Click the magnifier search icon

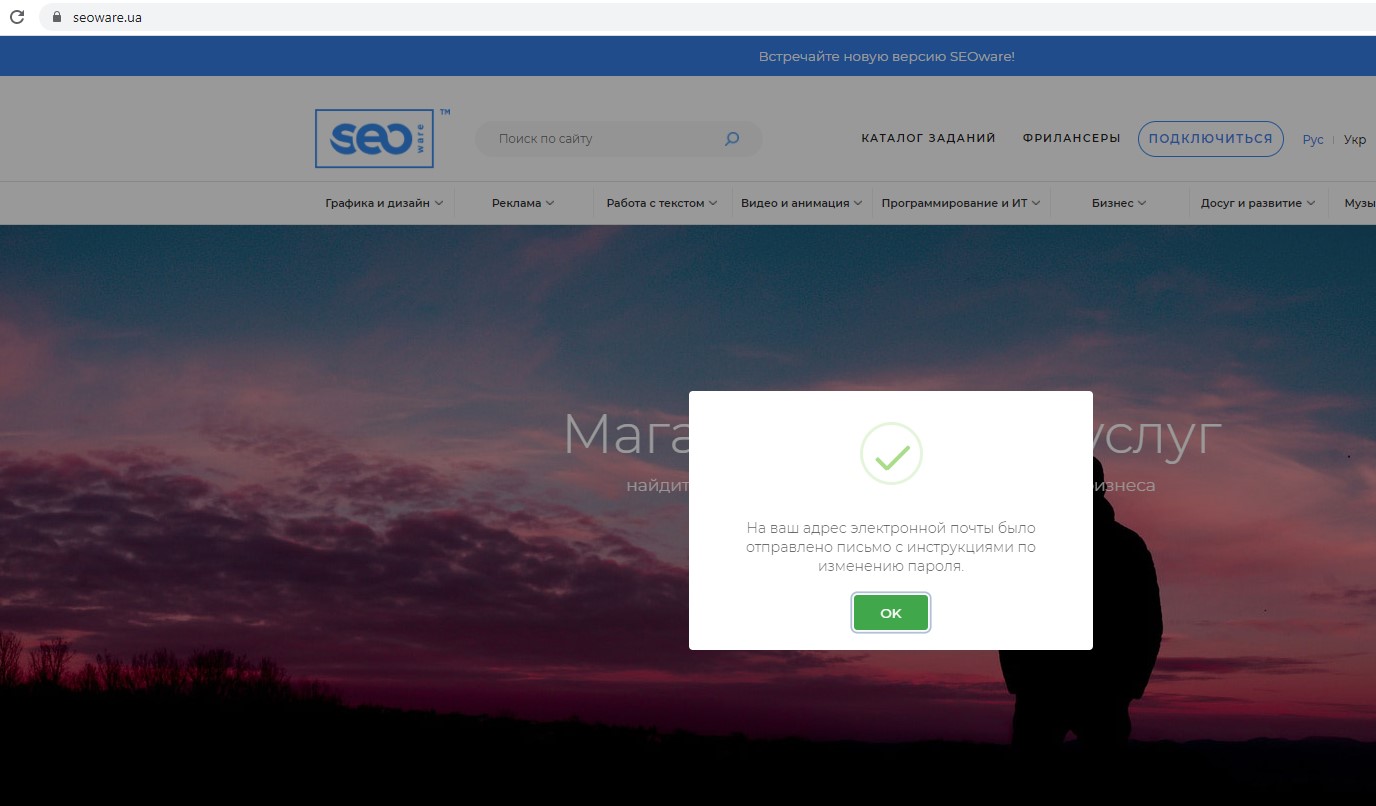tap(732, 139)
